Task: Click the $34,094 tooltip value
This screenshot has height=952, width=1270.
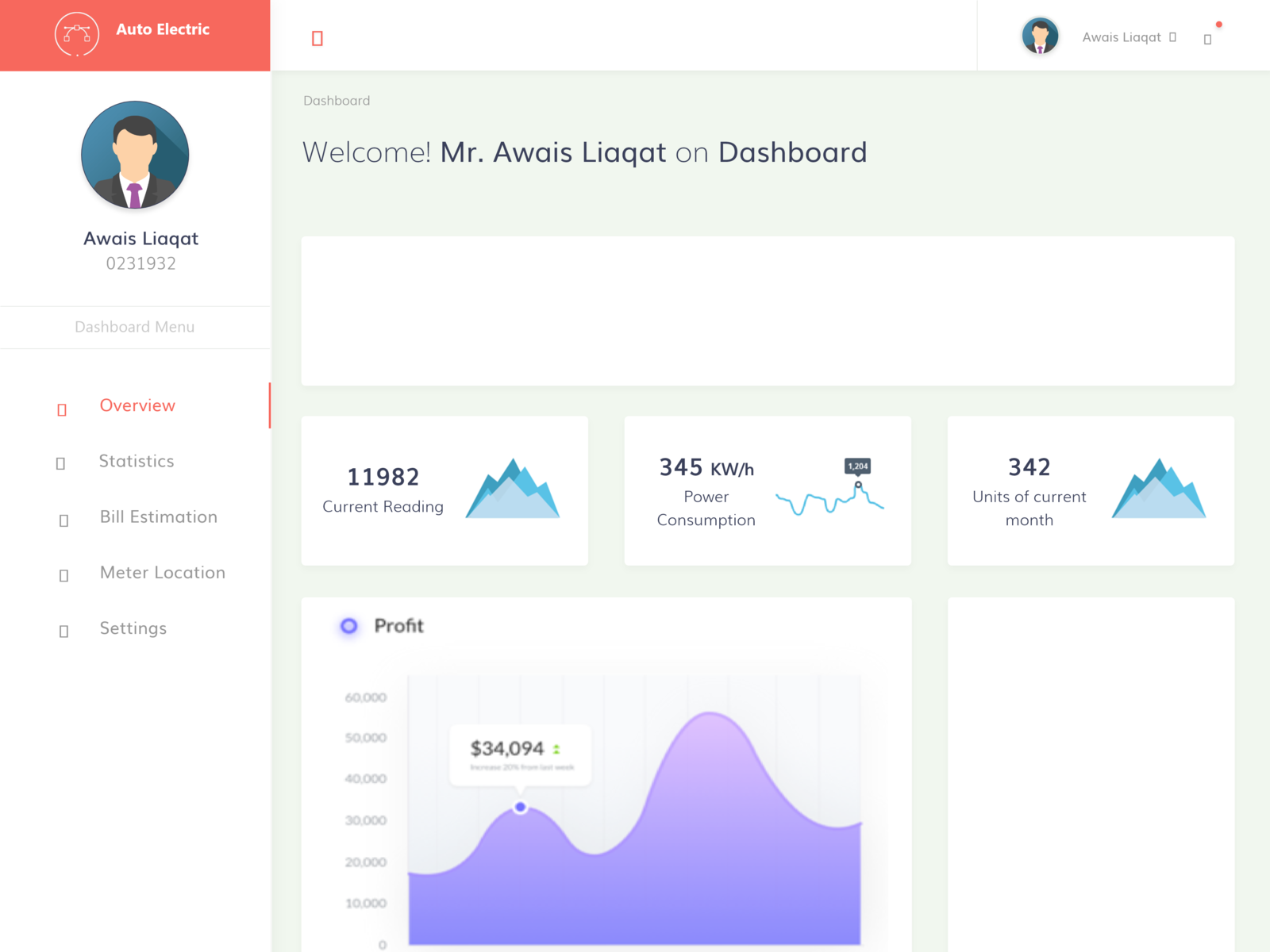Action: click(x=507, y=748)
